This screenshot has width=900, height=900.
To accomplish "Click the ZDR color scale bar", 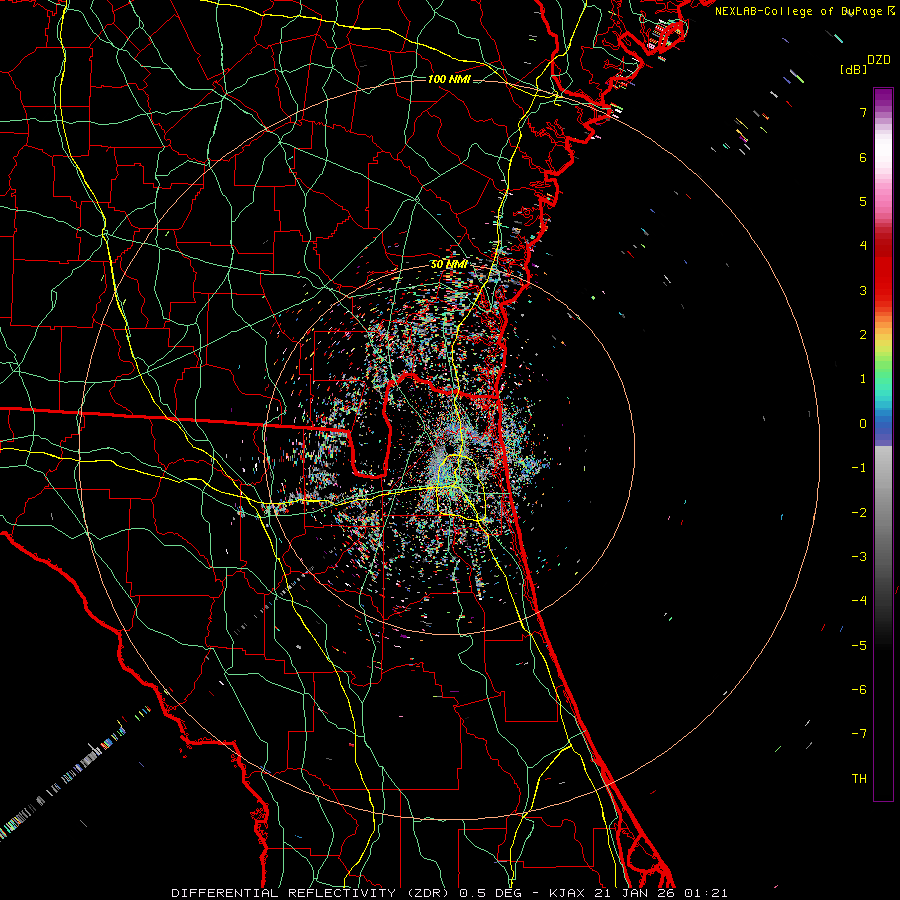I will (x=883, y=444).
